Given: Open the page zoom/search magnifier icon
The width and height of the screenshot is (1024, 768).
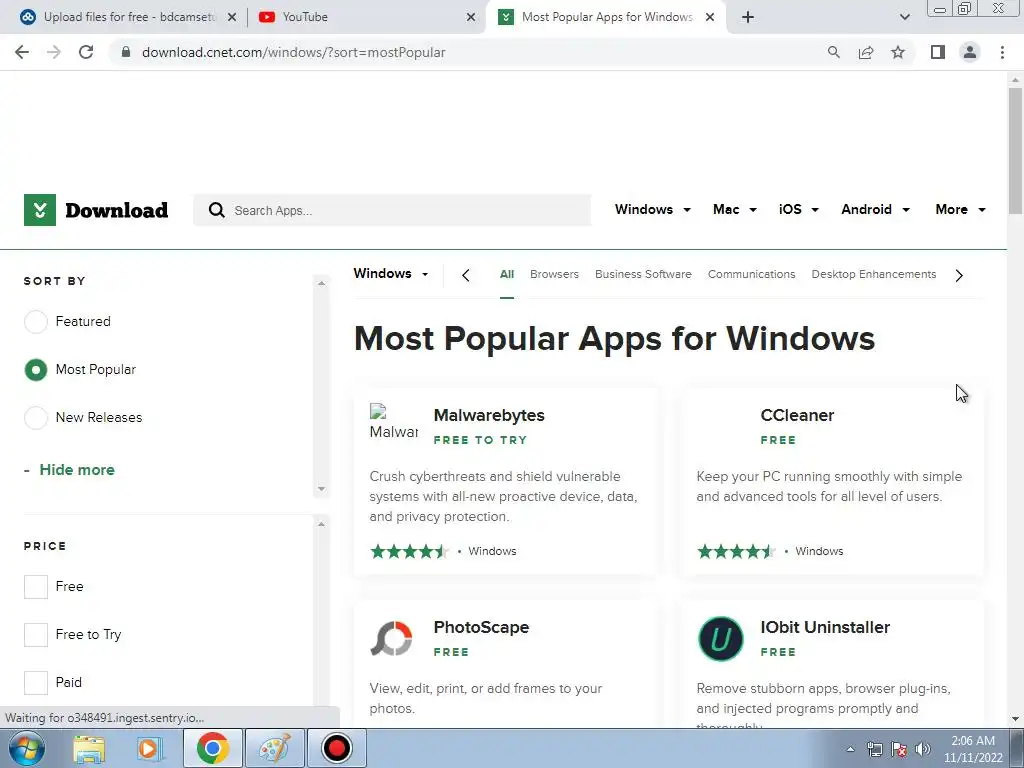Looking at the screenshot, I should tap(833, 52).
